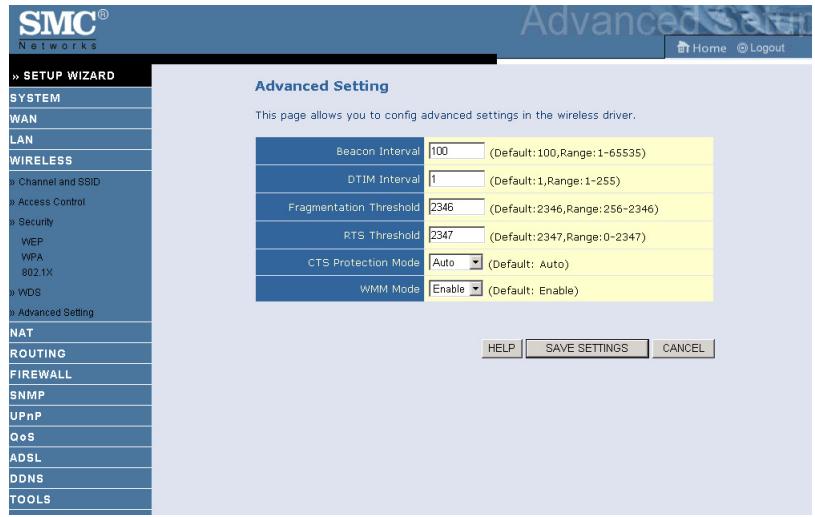Open the WPA security page
This screenshot has height=517, width=815.
[x=32, y=257]
